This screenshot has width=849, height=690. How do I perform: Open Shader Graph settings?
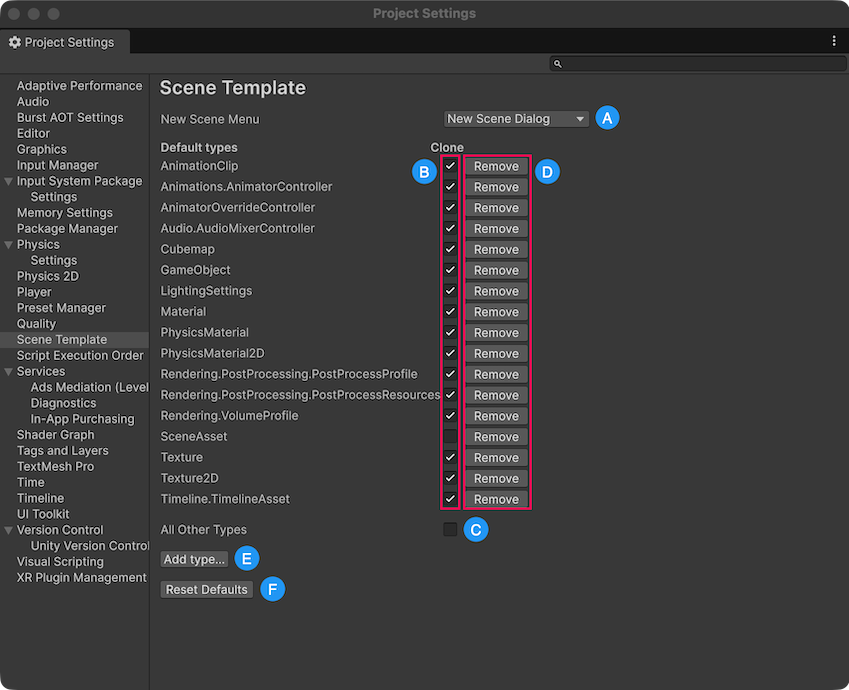(x=55, y=435)
